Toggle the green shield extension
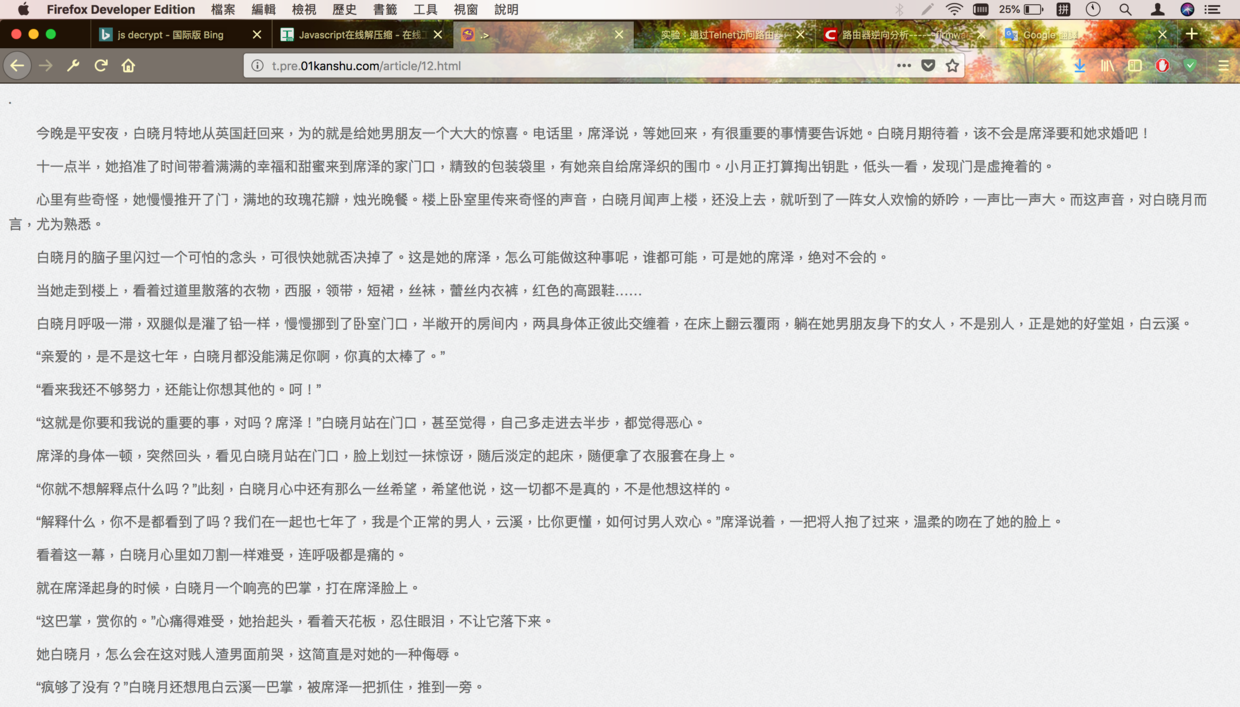 pyautogui.click(x=1190, y=66)
